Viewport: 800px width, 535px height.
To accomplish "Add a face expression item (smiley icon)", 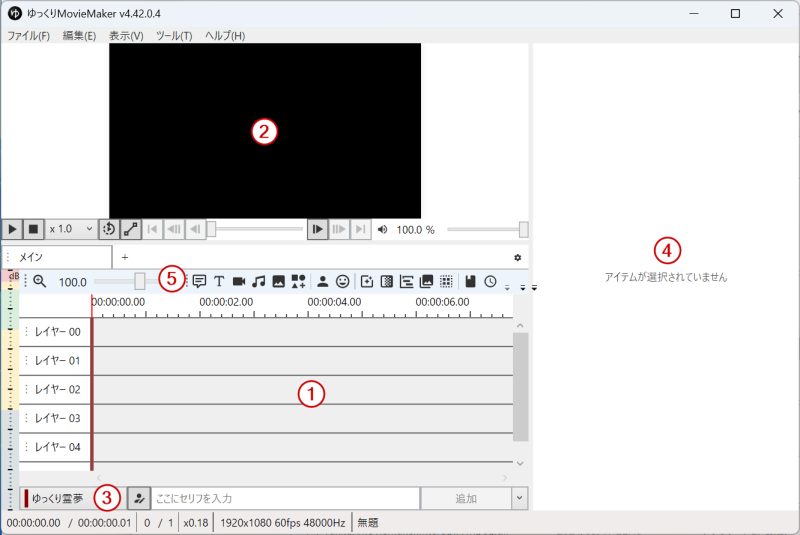I will point(342,282).
